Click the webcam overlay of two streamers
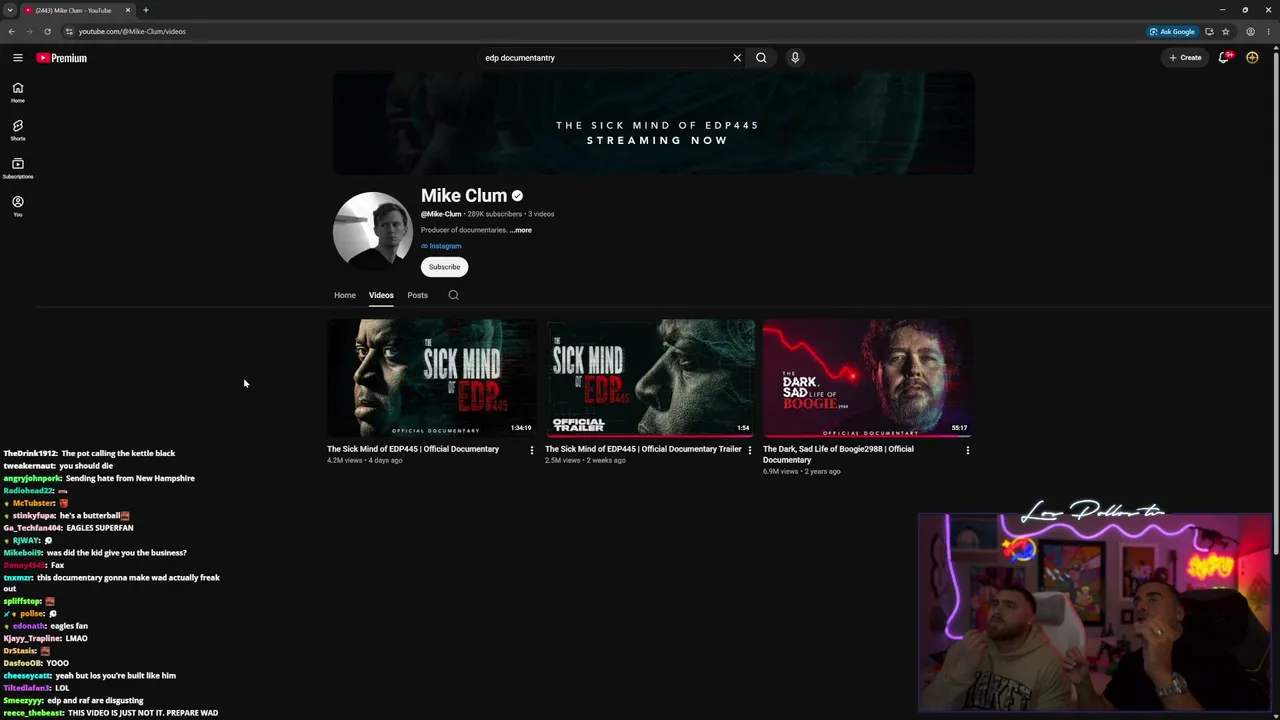Viewport: 1280px width, 720px height. click(x=1094, y=613)
